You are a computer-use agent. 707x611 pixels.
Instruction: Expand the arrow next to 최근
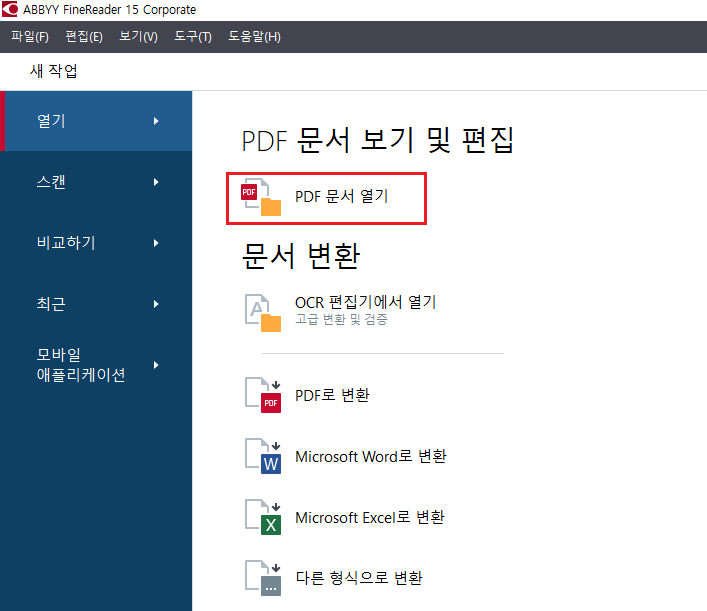coord(156,304)
